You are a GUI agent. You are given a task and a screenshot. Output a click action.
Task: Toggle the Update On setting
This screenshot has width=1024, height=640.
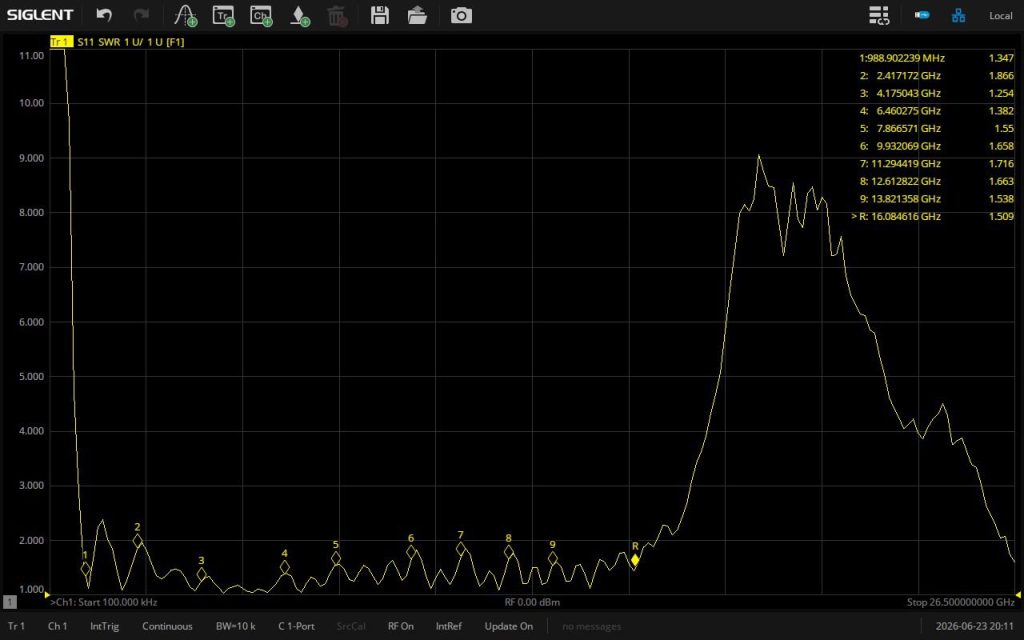[x=508, y=626]
